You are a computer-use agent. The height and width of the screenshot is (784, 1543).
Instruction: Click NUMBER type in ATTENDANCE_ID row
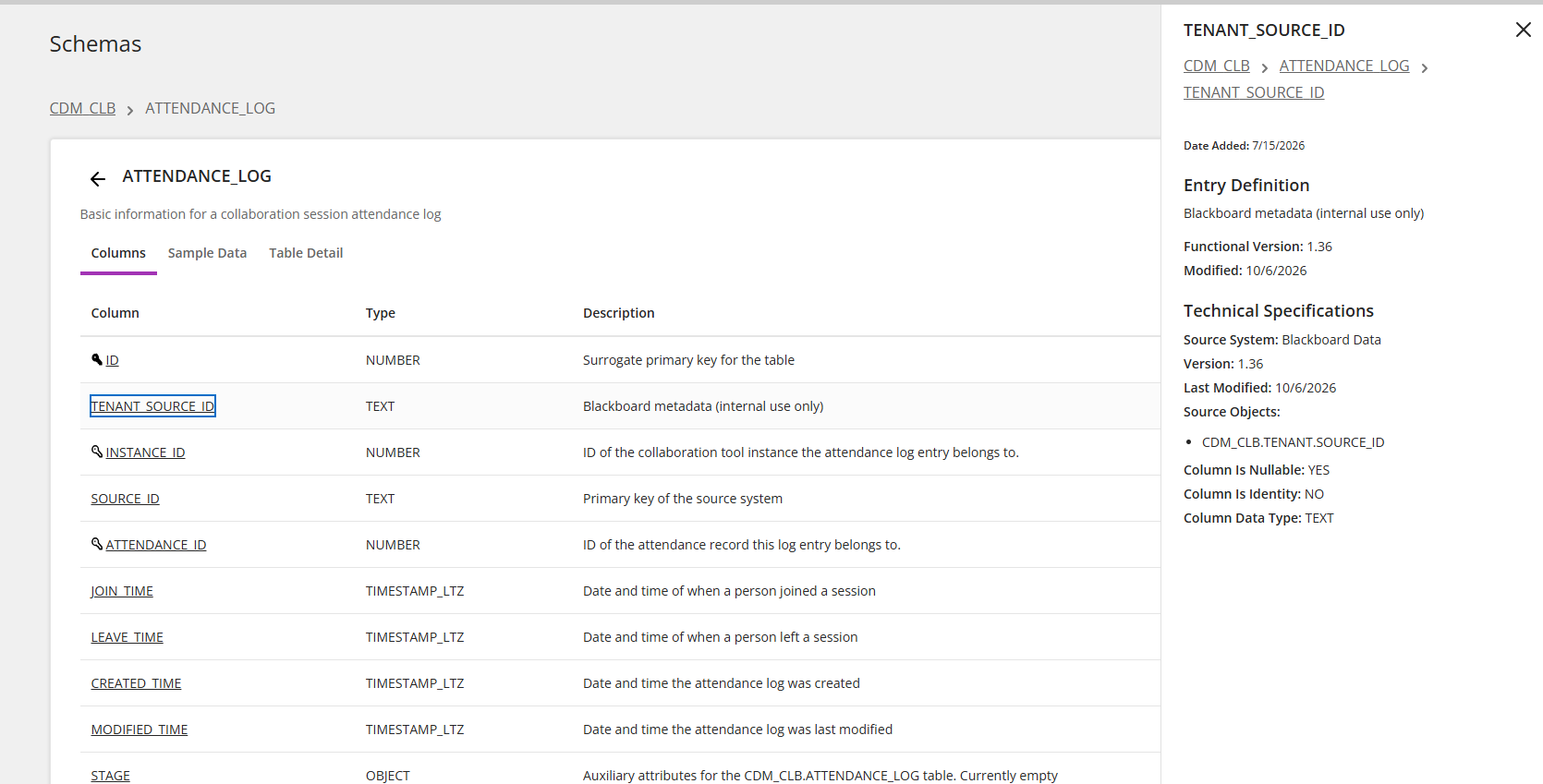(393, 545)
